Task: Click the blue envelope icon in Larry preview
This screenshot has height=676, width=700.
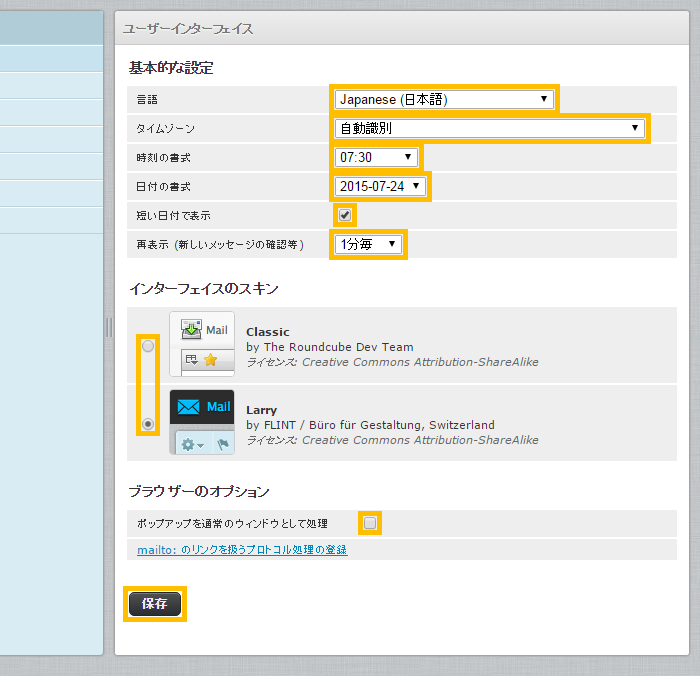Action: click(189, 407)
